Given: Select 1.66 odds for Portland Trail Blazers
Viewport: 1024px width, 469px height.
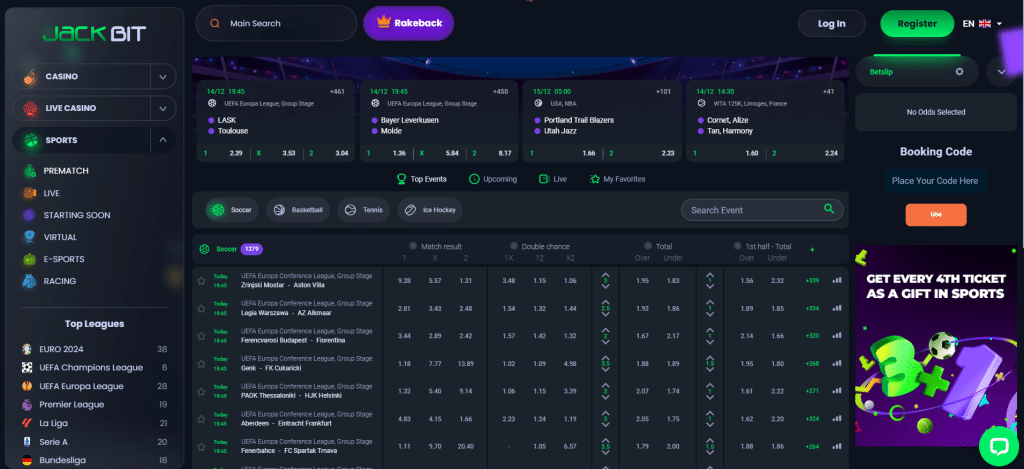Looking at the screenshot, I should pos(588,154).
